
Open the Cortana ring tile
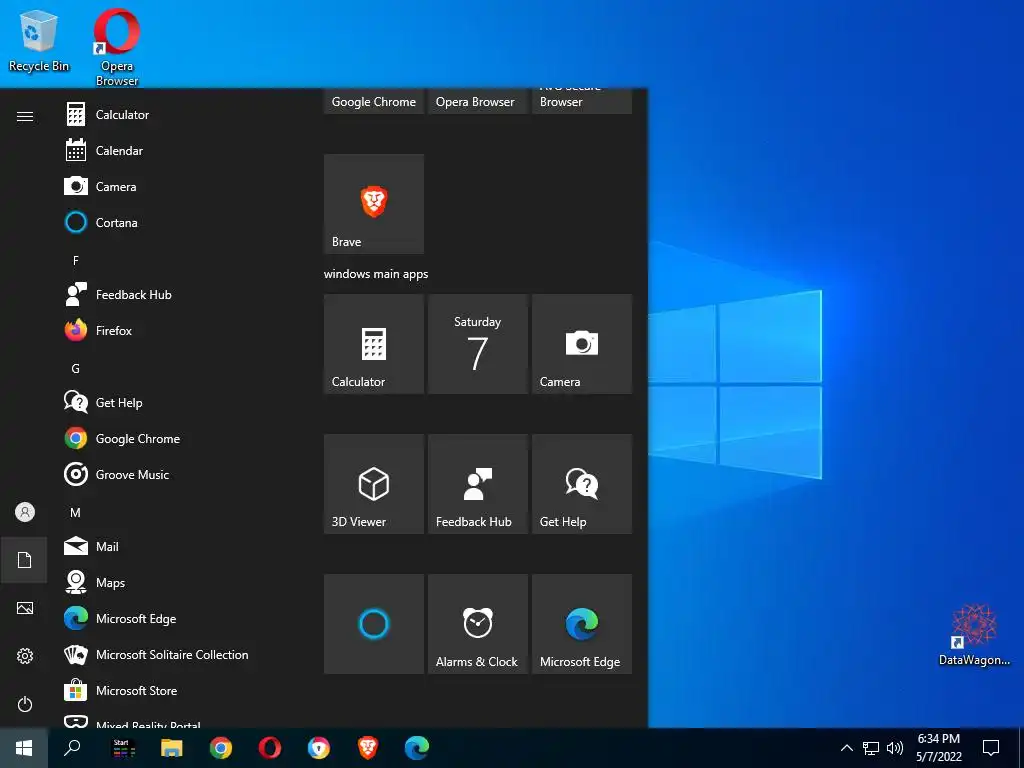[374, 624]
